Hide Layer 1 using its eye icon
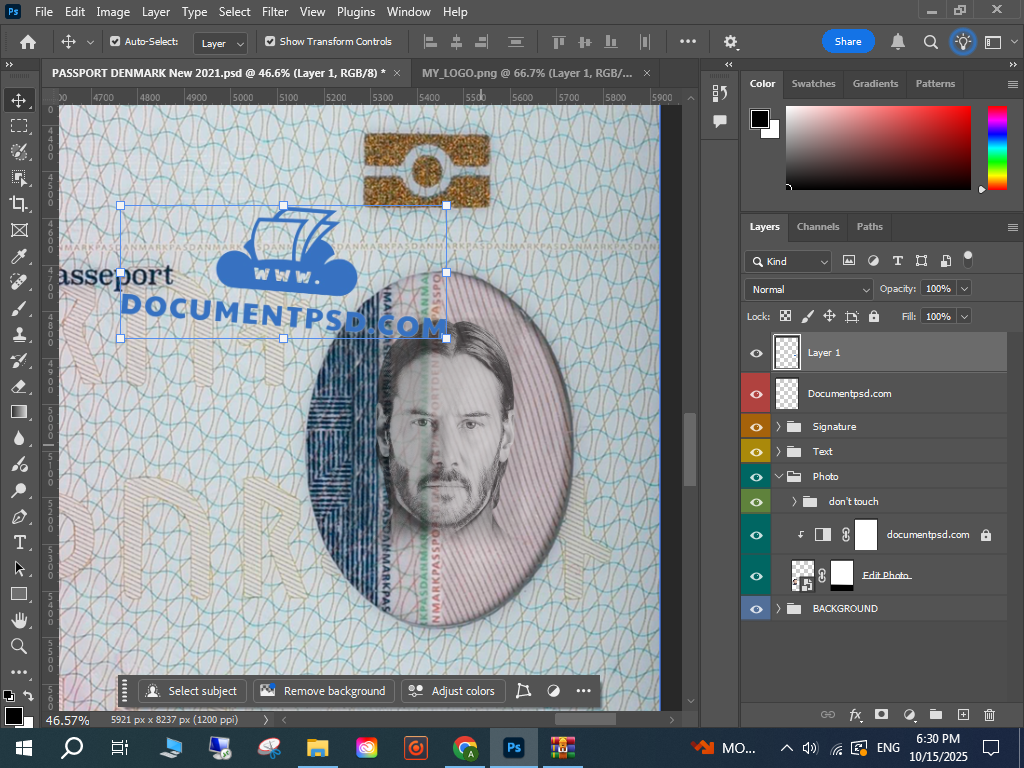This screenshot has height=768, width=1024. coord(756,353)
